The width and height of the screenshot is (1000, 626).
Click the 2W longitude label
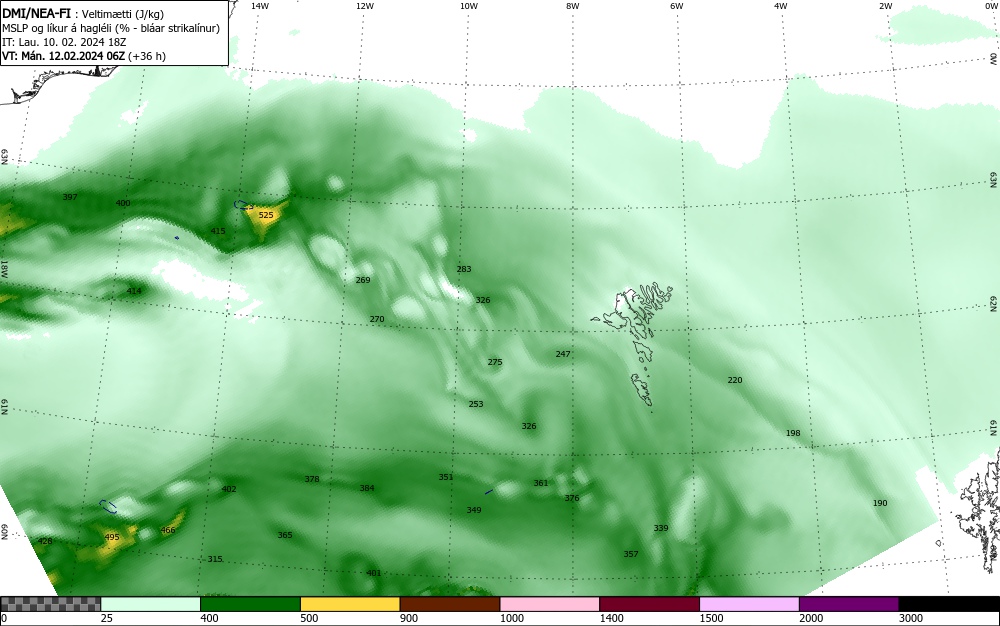[885, 6]
